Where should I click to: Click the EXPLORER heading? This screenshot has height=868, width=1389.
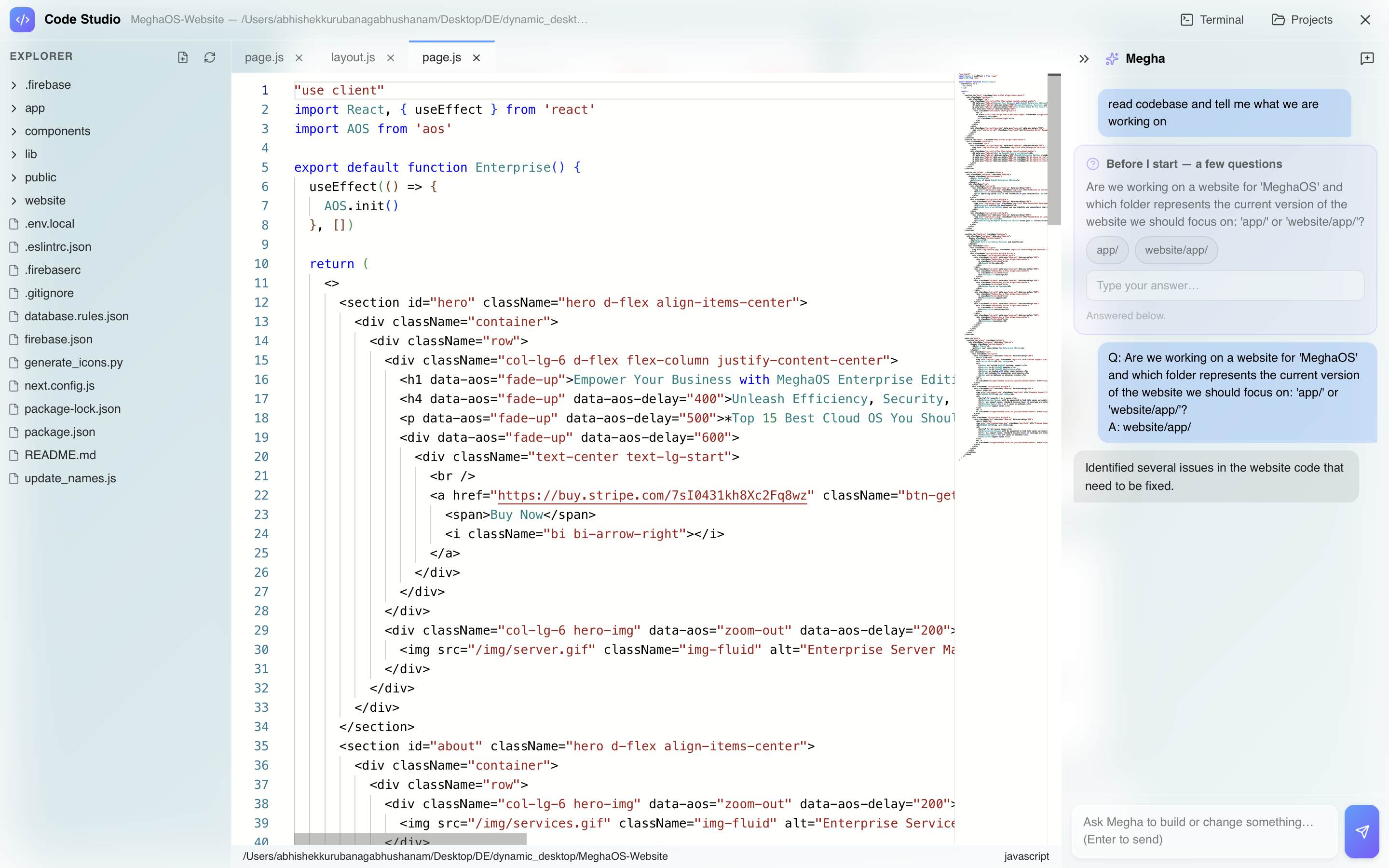click(x=41, y=56)
